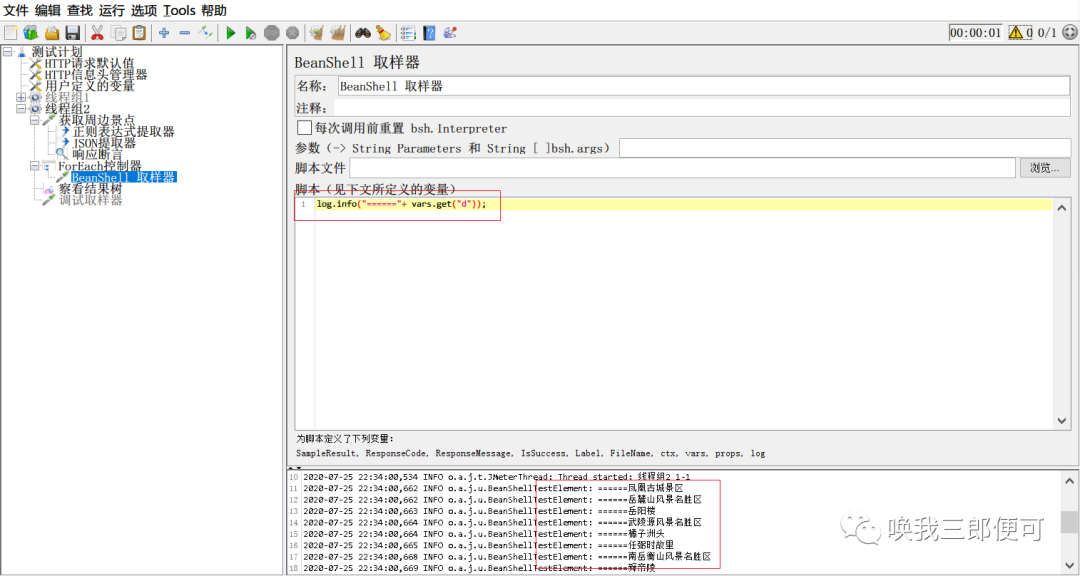Screen dimensions: 1080x576
Task: Open the Plugins Manager feather icon
Action: 450,32
